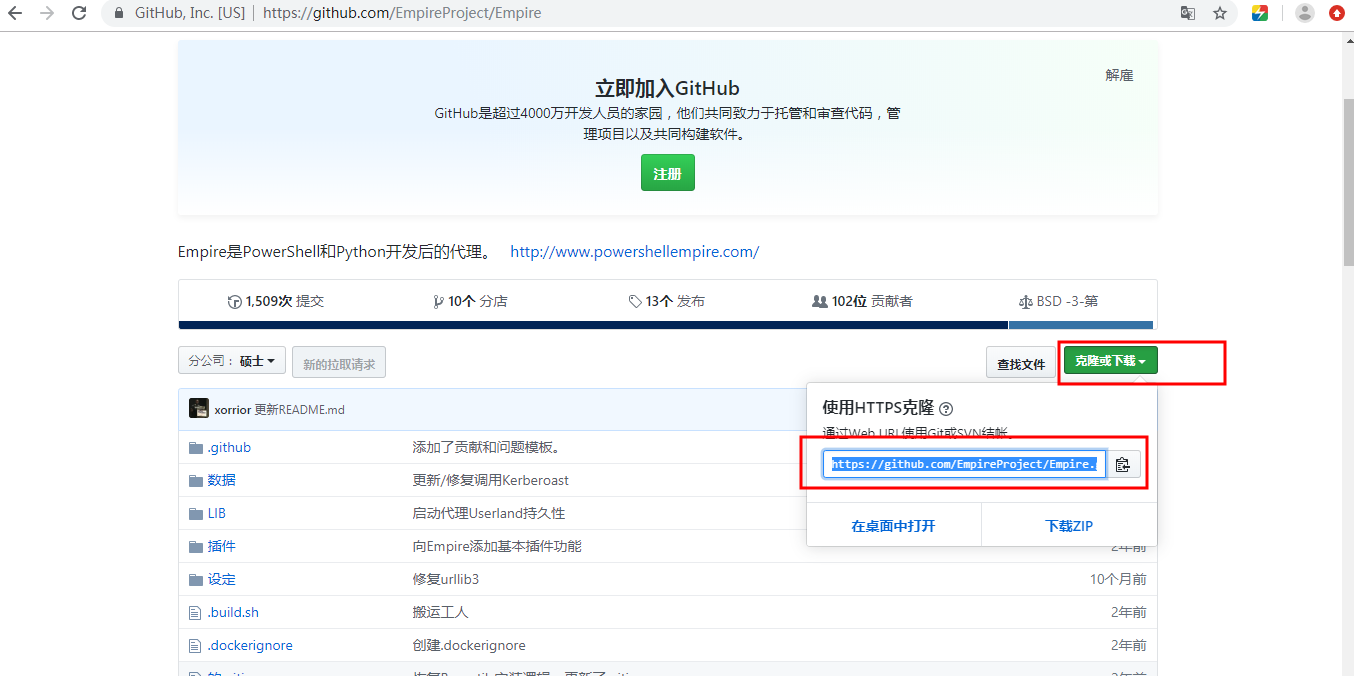Screen dimensions: 1354x676
Task: Click the browser forward arrow
Action: click(46, 13)
